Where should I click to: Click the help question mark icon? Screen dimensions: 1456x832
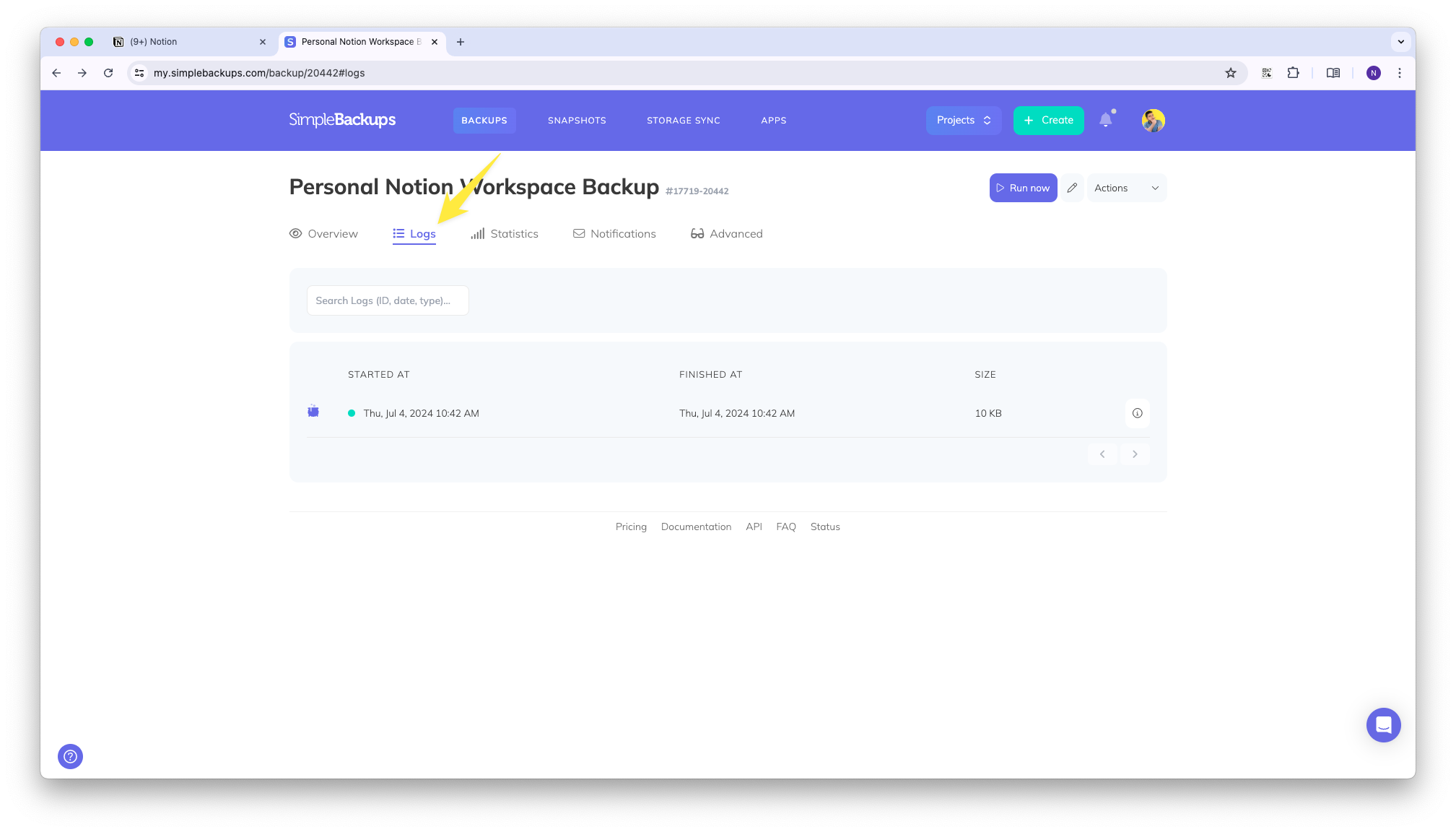click(x=70, y=756)
